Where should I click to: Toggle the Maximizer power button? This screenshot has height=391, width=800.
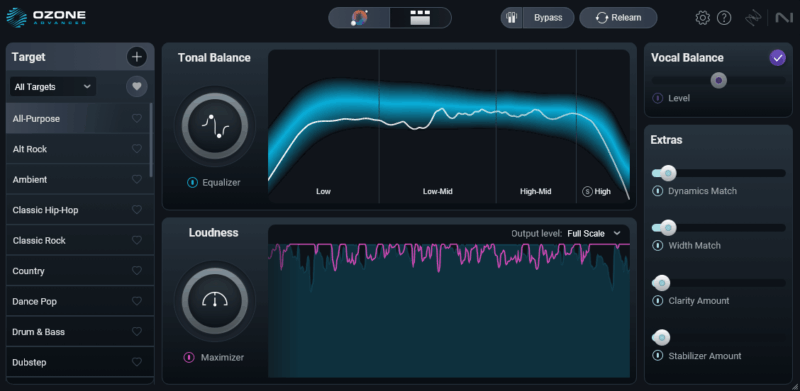coord(189,357)
